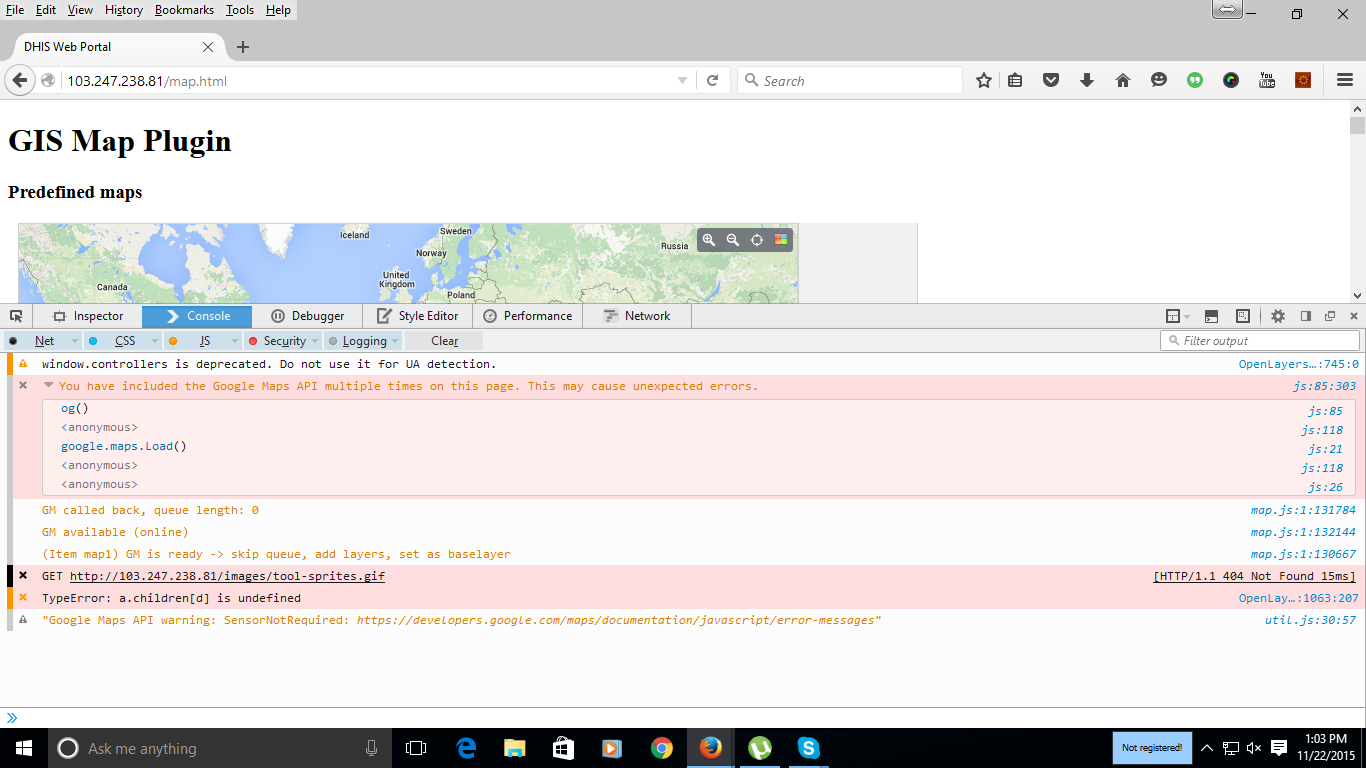
Task: Open the tool-sprites.gif request URL
Action: (227, 576)
